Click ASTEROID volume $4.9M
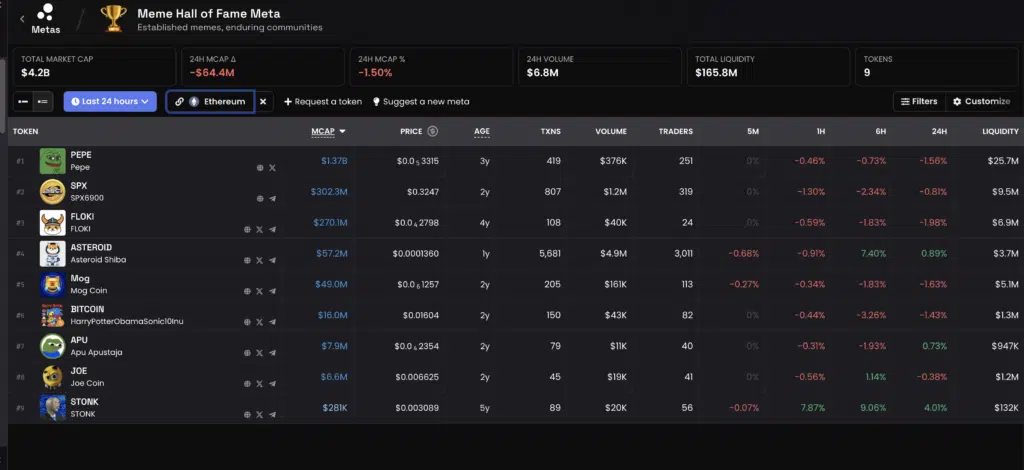This screenshot has height=470, width=1024. (x=613, y=253)
